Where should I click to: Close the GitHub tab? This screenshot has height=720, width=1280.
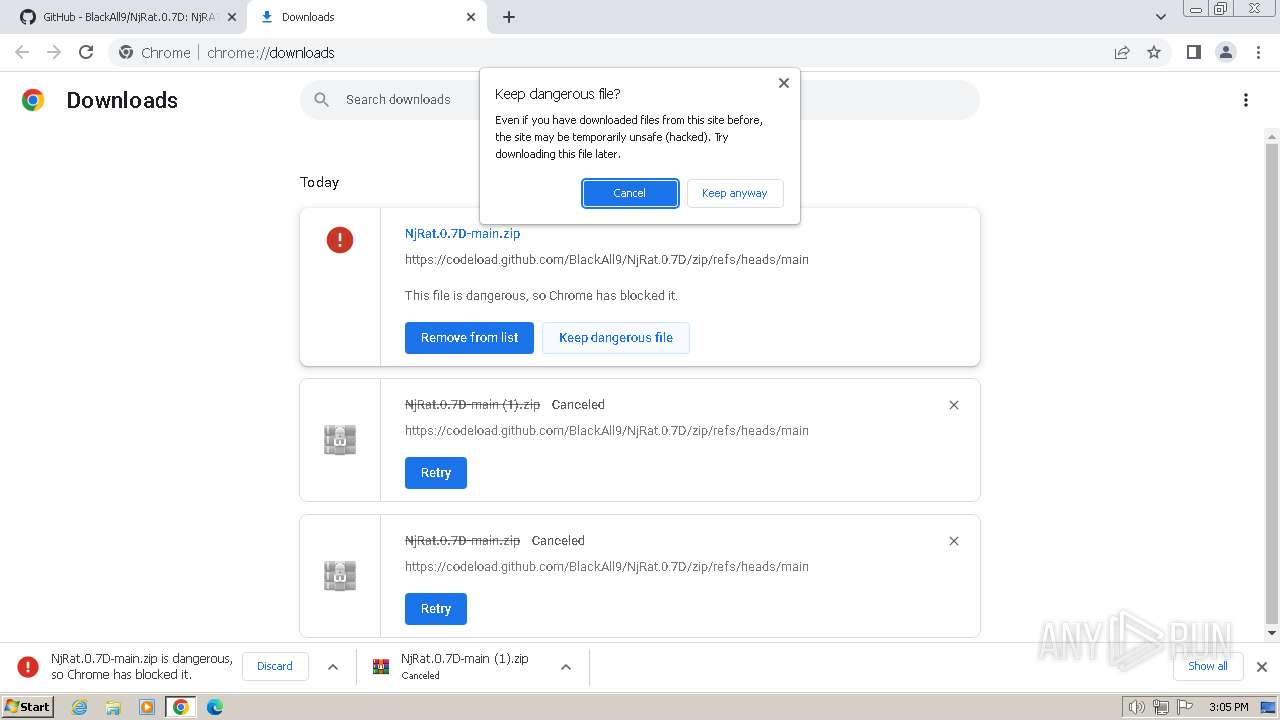232,17
